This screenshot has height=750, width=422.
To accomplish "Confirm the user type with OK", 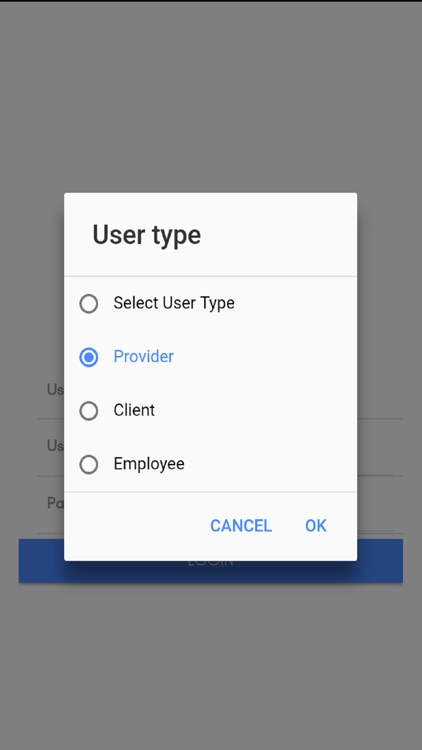I will (316, 526).
